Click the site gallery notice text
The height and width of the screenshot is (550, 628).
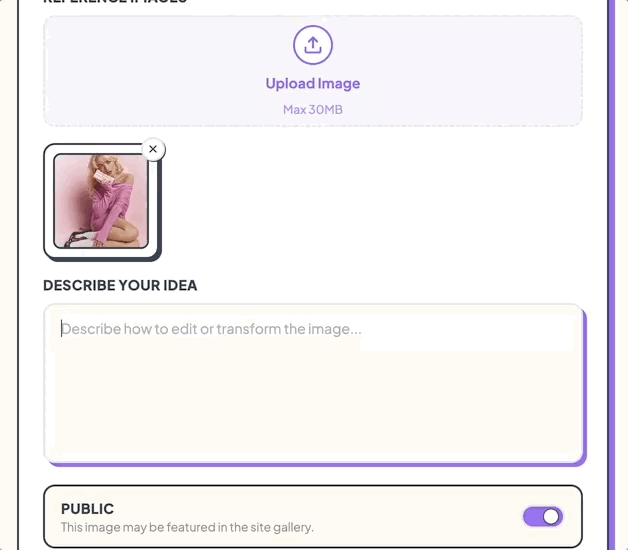coord(187,527)
